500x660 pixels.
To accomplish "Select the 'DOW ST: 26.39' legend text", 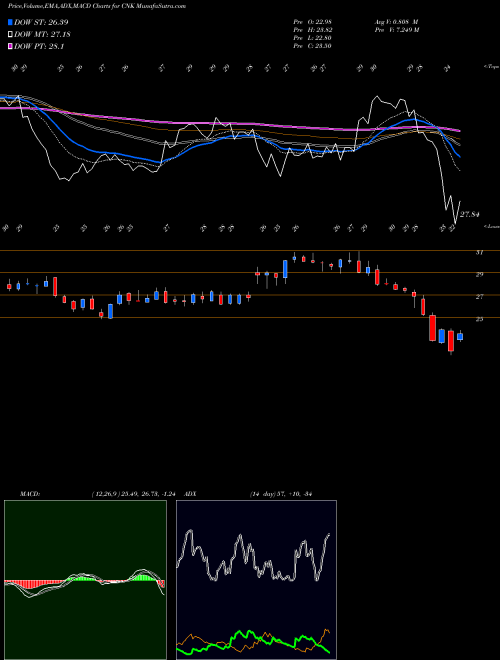I will pos(41,22).
